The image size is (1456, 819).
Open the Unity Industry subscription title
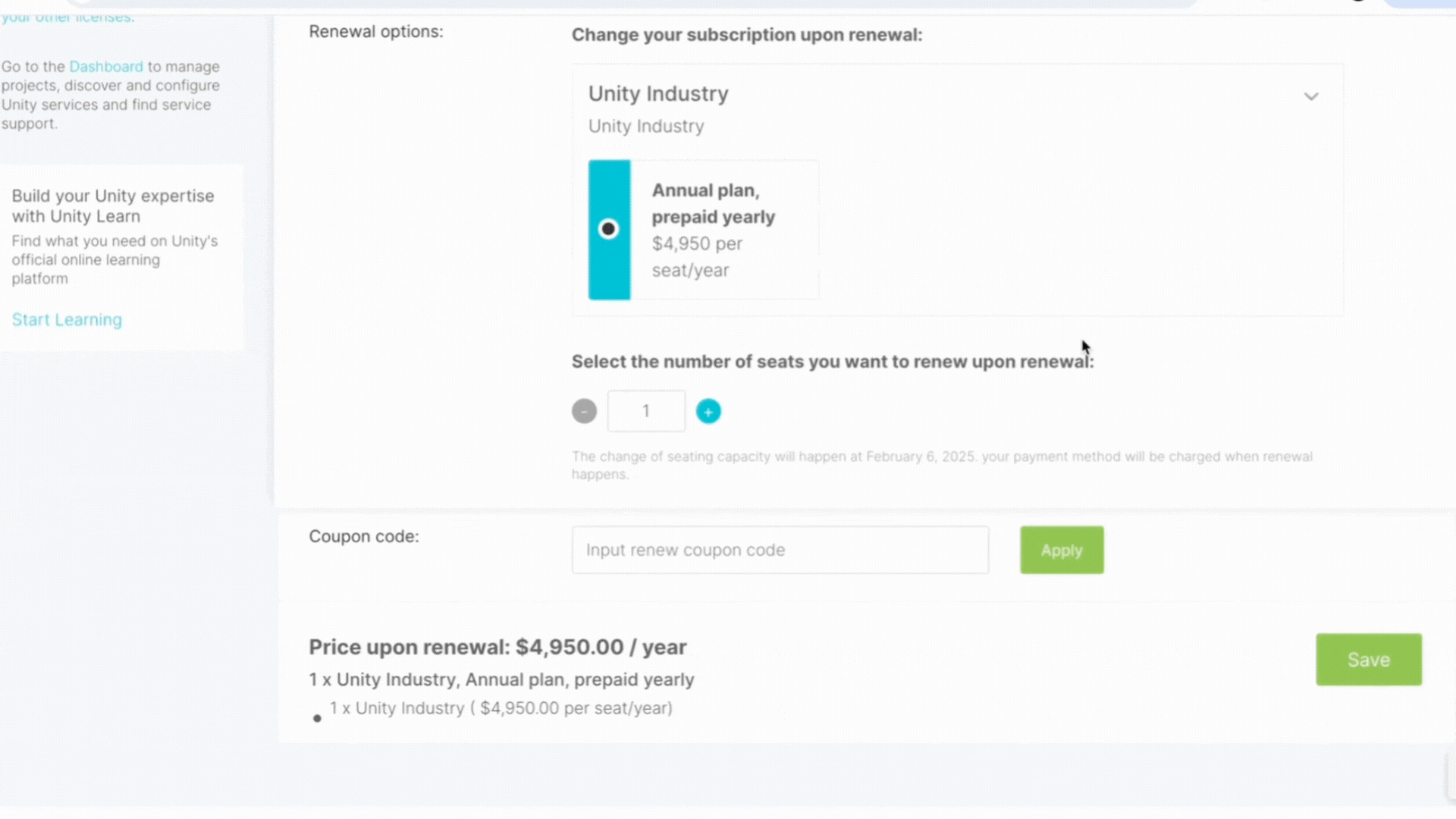tap(658, 94)
